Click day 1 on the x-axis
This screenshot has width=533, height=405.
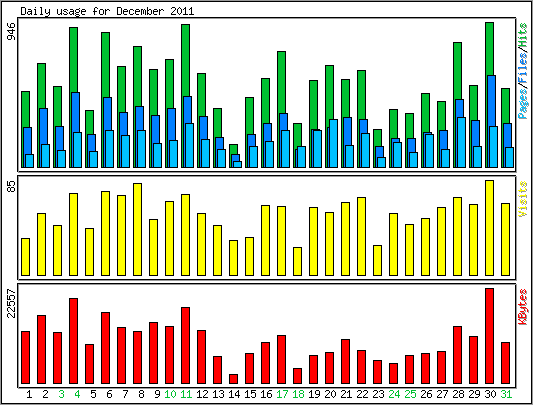point(29,394)
